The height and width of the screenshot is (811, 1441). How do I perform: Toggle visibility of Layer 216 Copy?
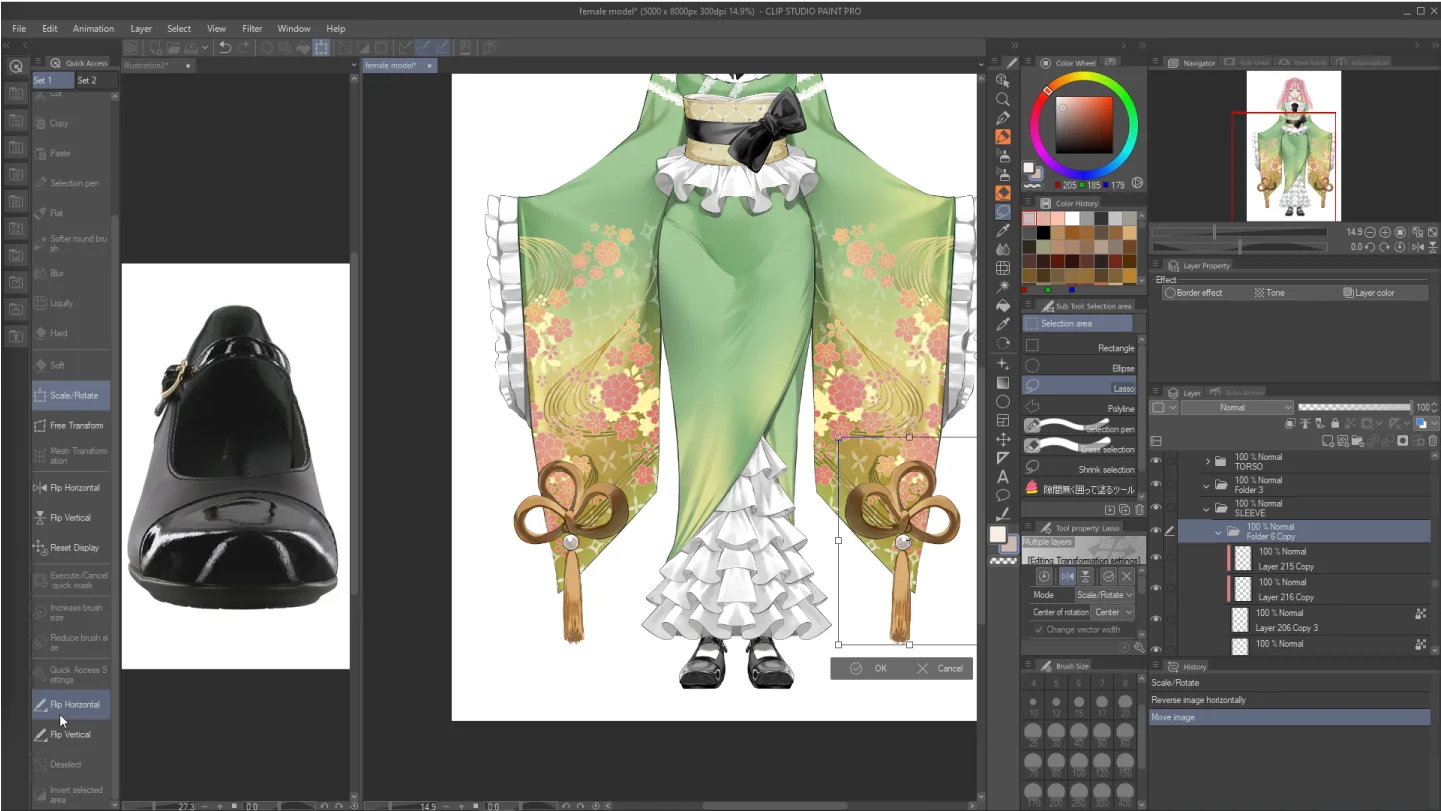tap(1156, 589)
